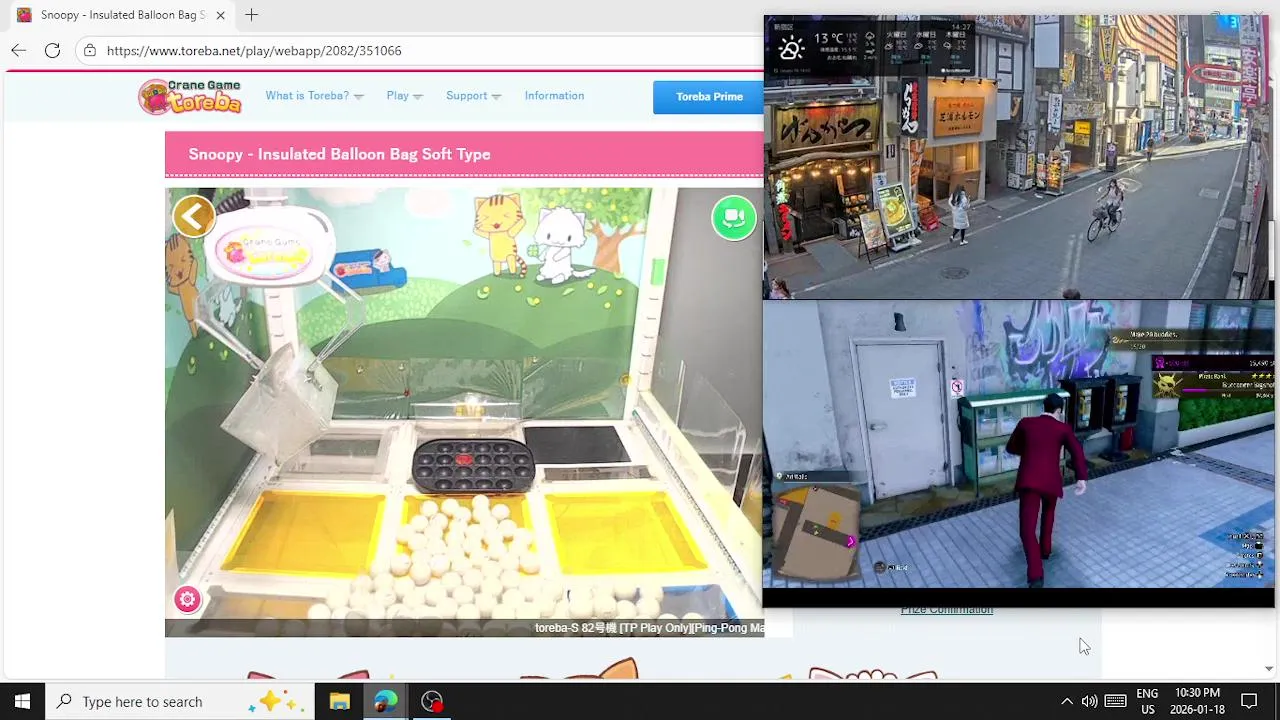The image size is (1280, 720).
Task: Click the browser back arrow
Action: pos(19,50)
